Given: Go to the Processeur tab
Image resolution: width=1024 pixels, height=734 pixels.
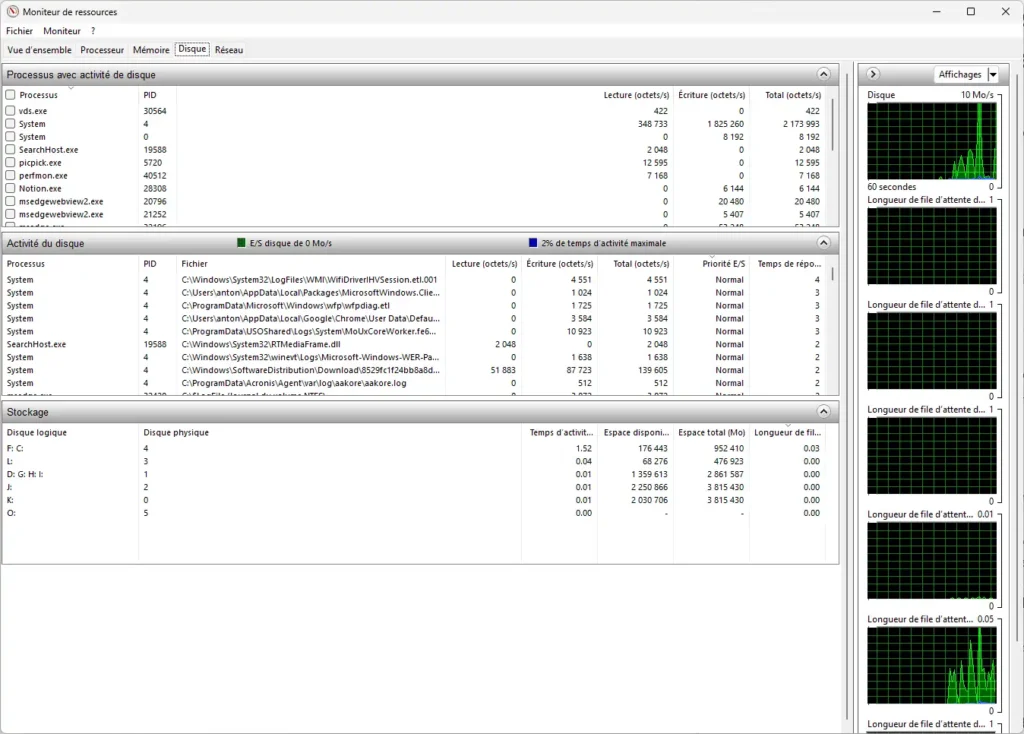Looking at the screenshot, I should tap(102, 49).
